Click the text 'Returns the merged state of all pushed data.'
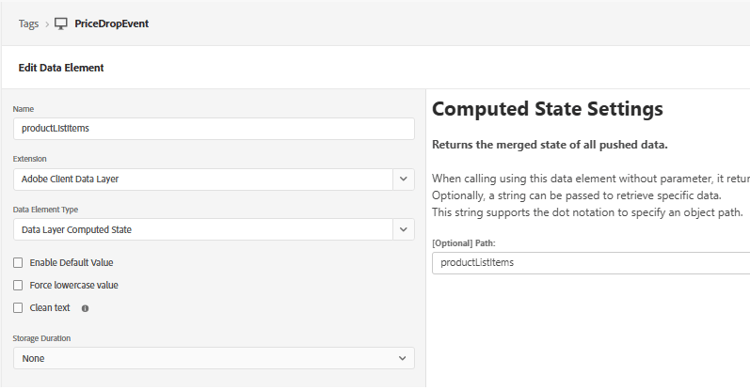 click(550, 145)
